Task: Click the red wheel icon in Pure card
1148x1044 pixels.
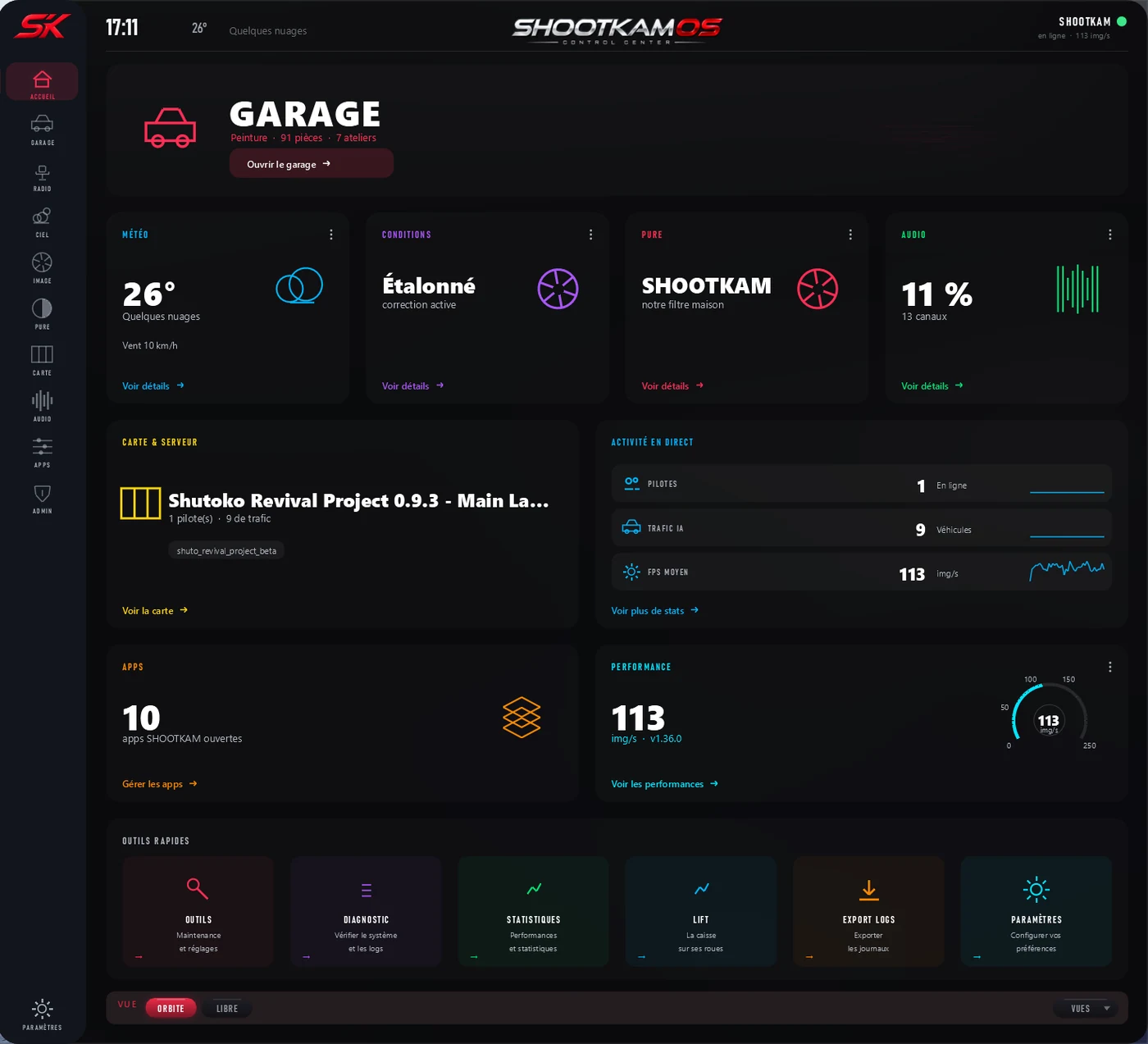Action: [818, 289]
